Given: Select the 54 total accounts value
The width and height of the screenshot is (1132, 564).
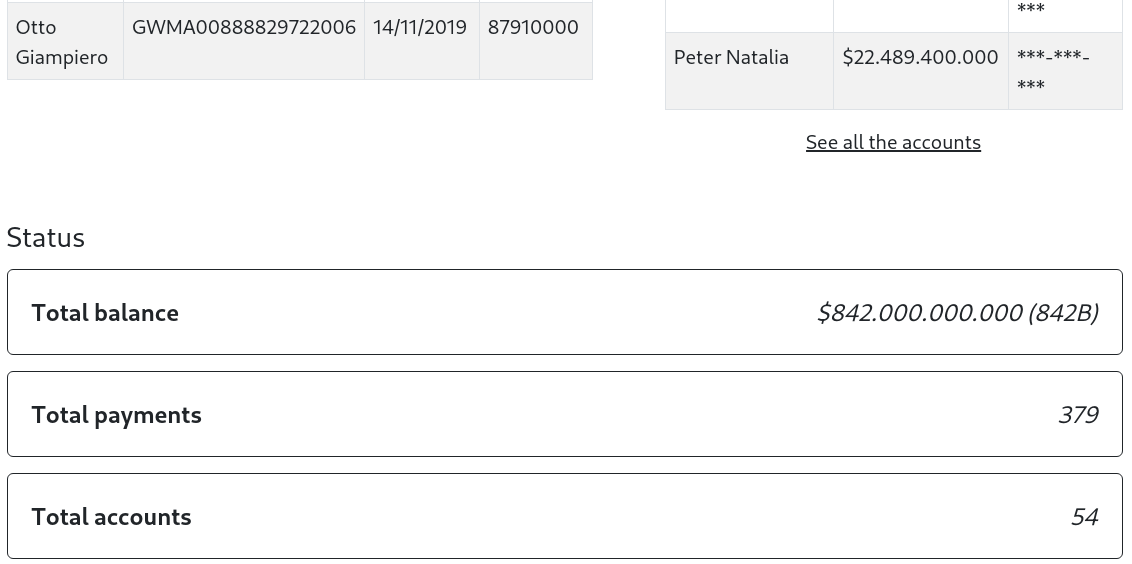Looking at the screenshot, I should [1084, 516].
